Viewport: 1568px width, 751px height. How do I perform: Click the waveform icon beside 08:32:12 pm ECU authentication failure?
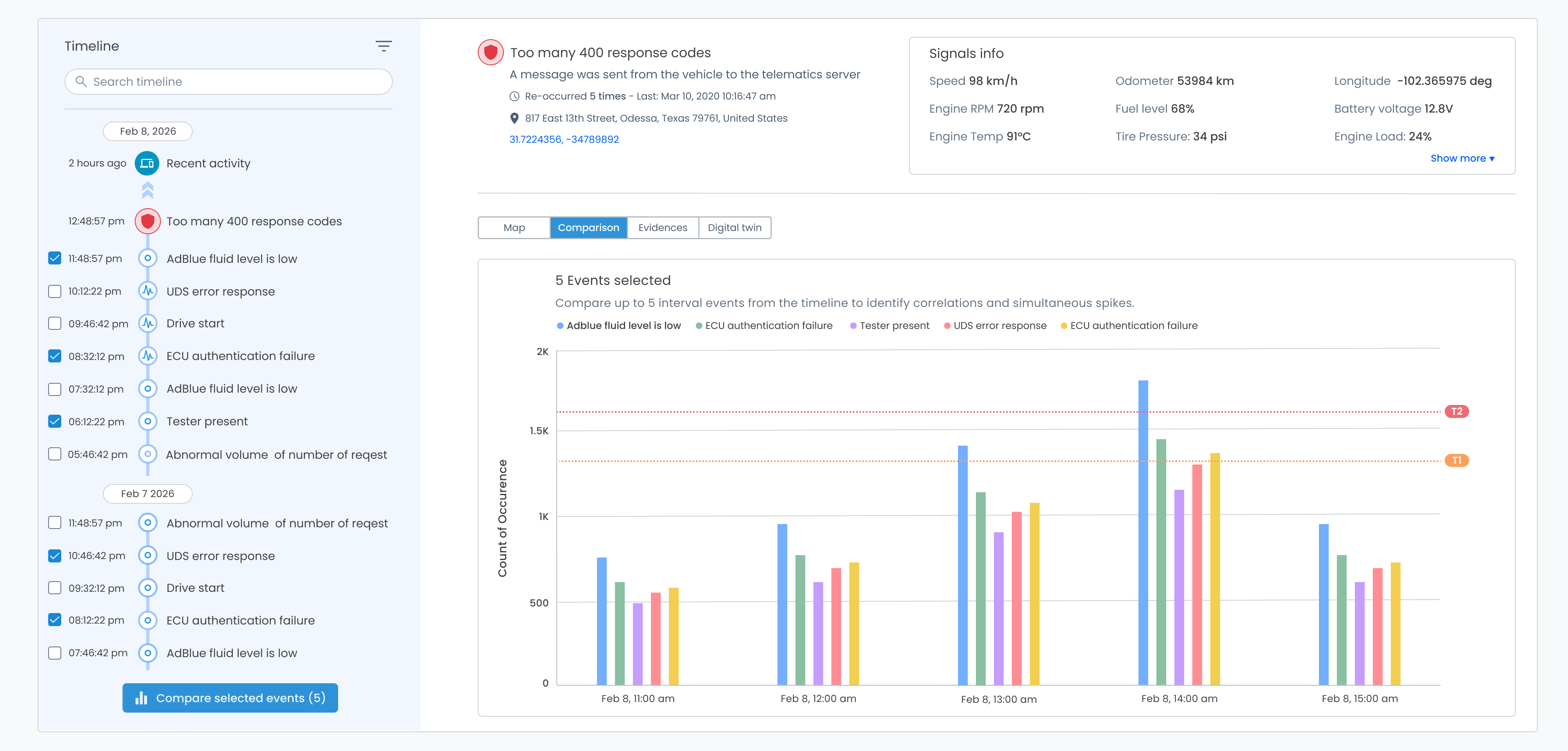147,356
